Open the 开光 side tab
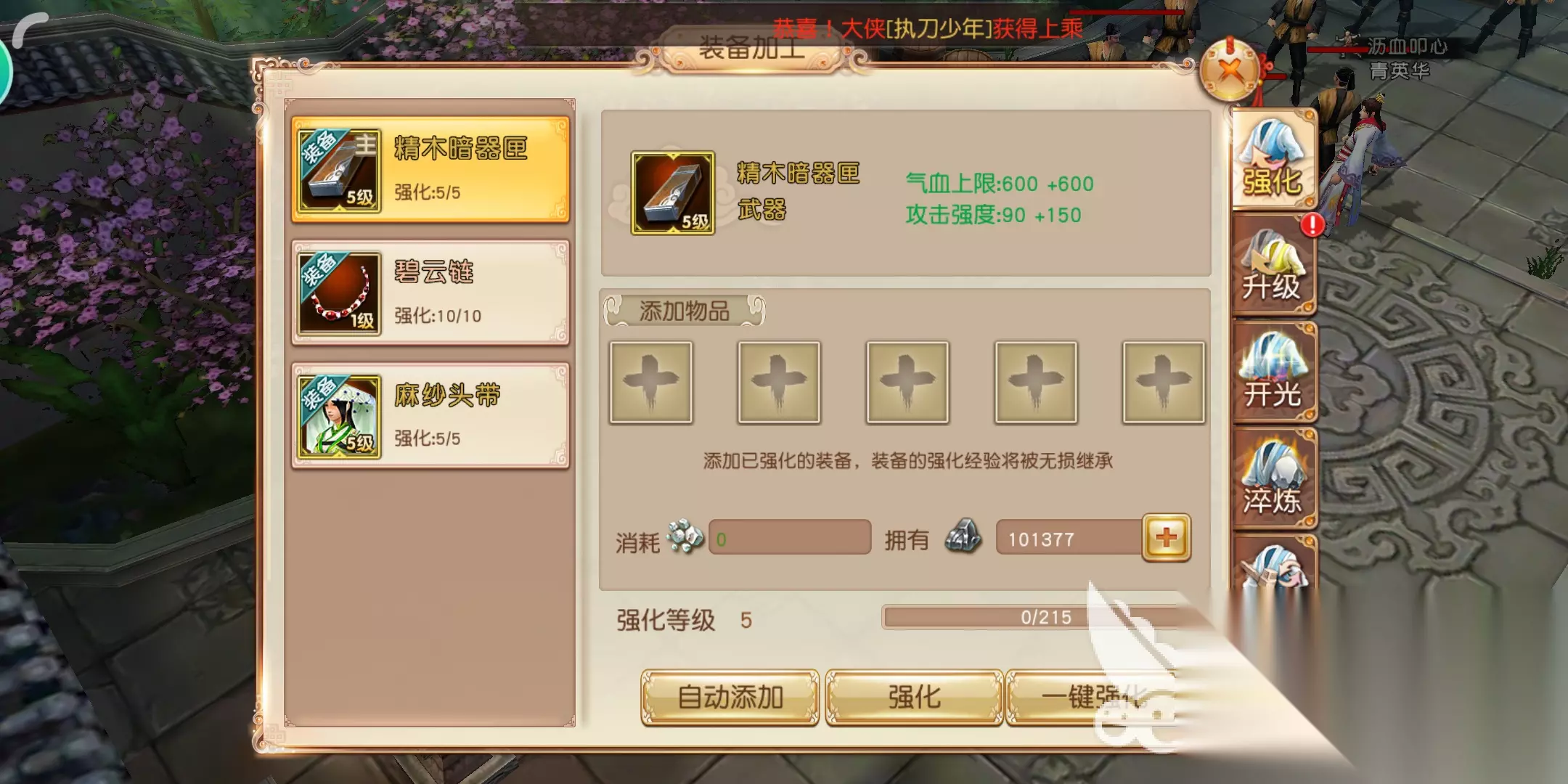The image size is (1568, 784). tap(1274, 372)
